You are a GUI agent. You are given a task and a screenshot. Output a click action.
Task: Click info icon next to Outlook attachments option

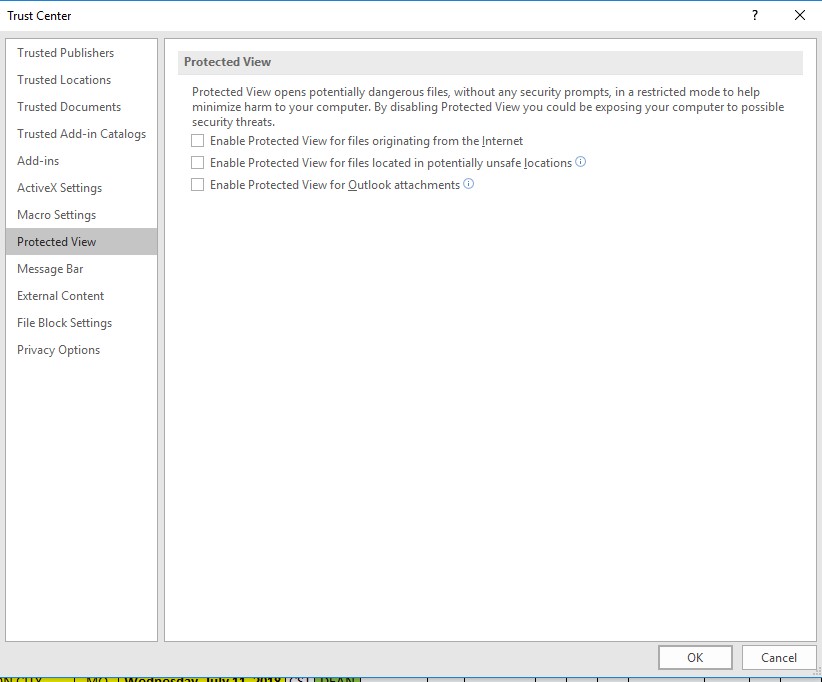click(466, 184)
